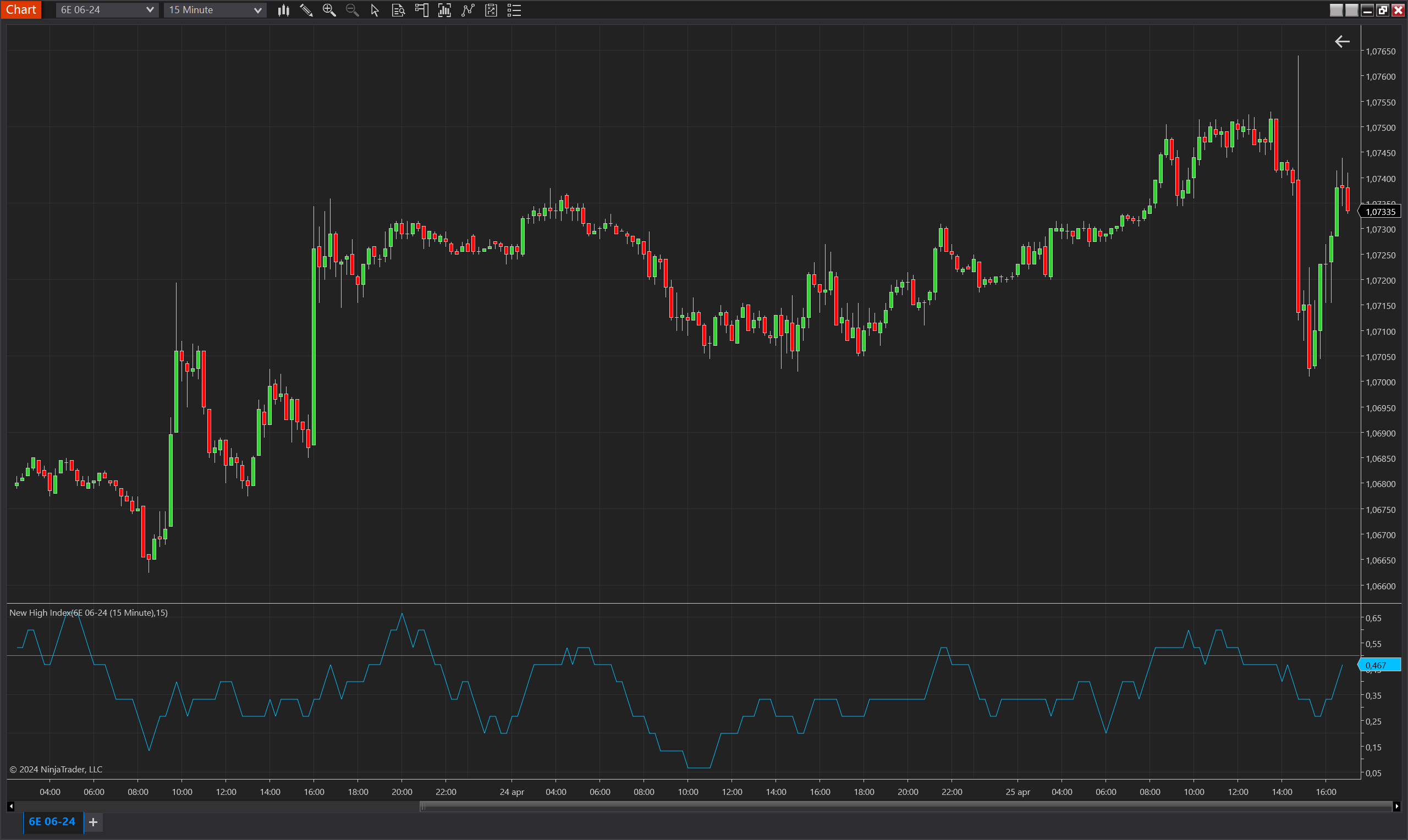Open the Properties list icon

514,10
